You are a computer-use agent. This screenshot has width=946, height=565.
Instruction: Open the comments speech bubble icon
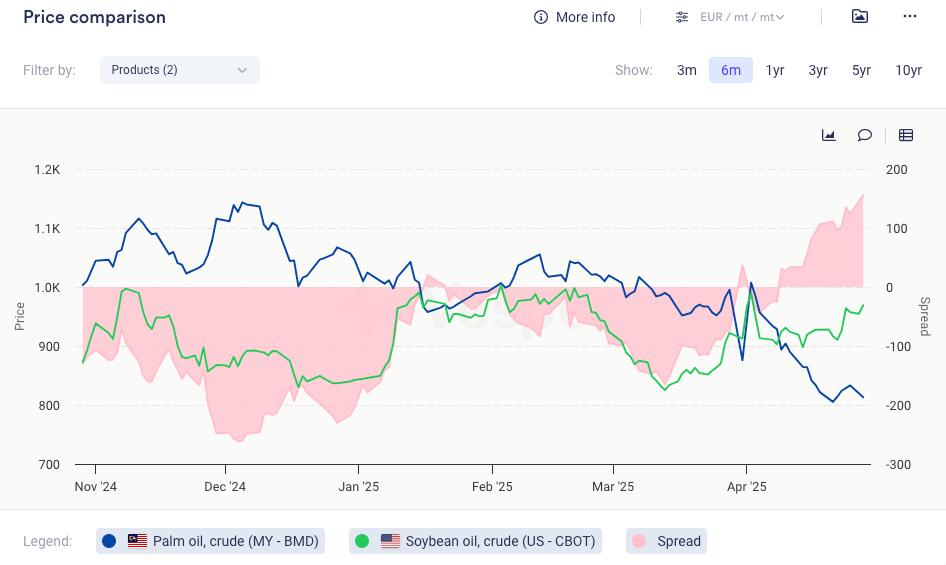pyautogui.click(x=865, y=135)
